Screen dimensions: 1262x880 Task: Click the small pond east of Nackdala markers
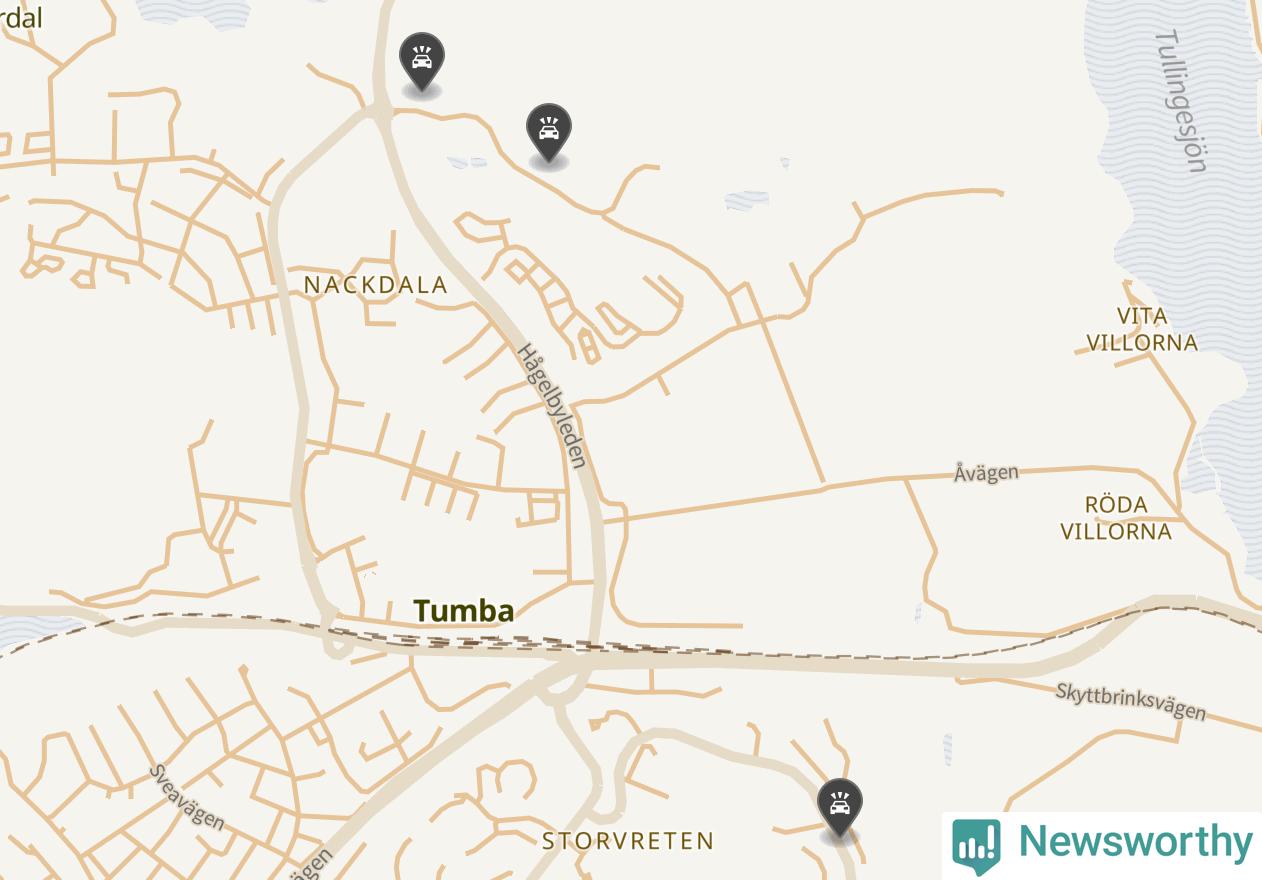tap(747, 200)
